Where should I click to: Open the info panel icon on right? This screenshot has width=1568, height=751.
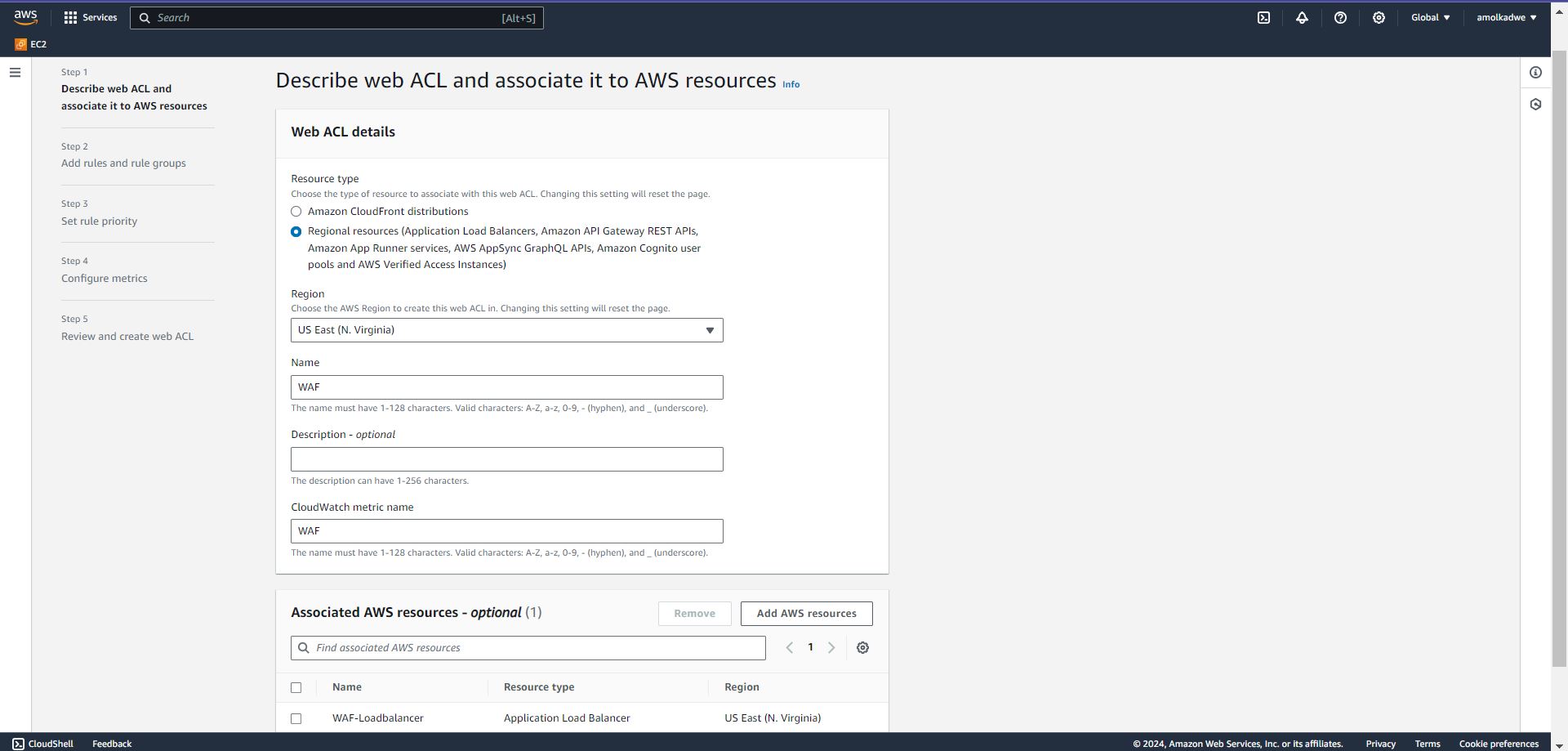tap(1535, 73)
